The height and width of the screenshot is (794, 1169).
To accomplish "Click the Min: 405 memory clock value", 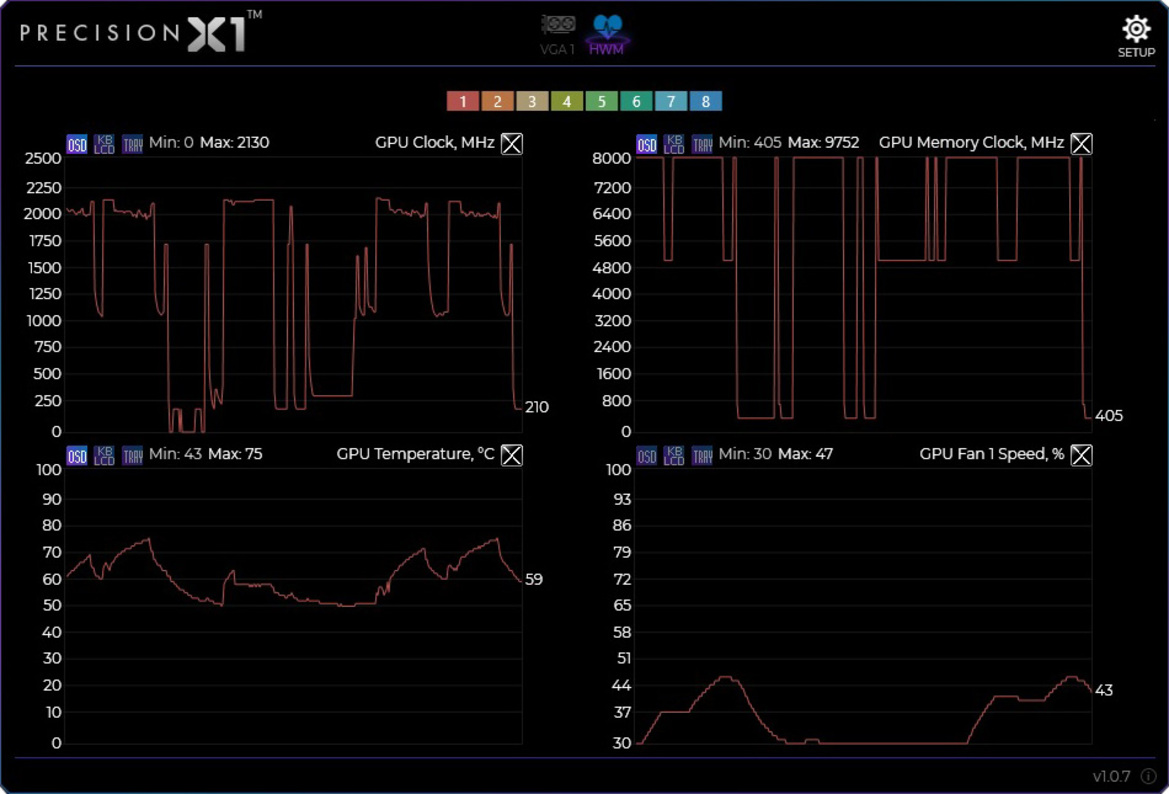I will [x=750, y=142].
